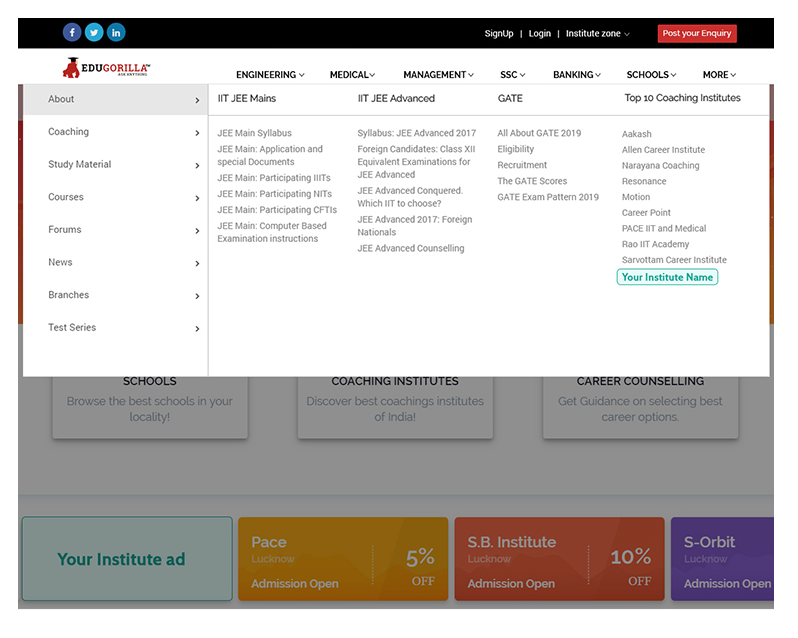This screenshot has width=798, height=638.
Task: Expand the Coaching submenu arrow
Action: (197, 133)
